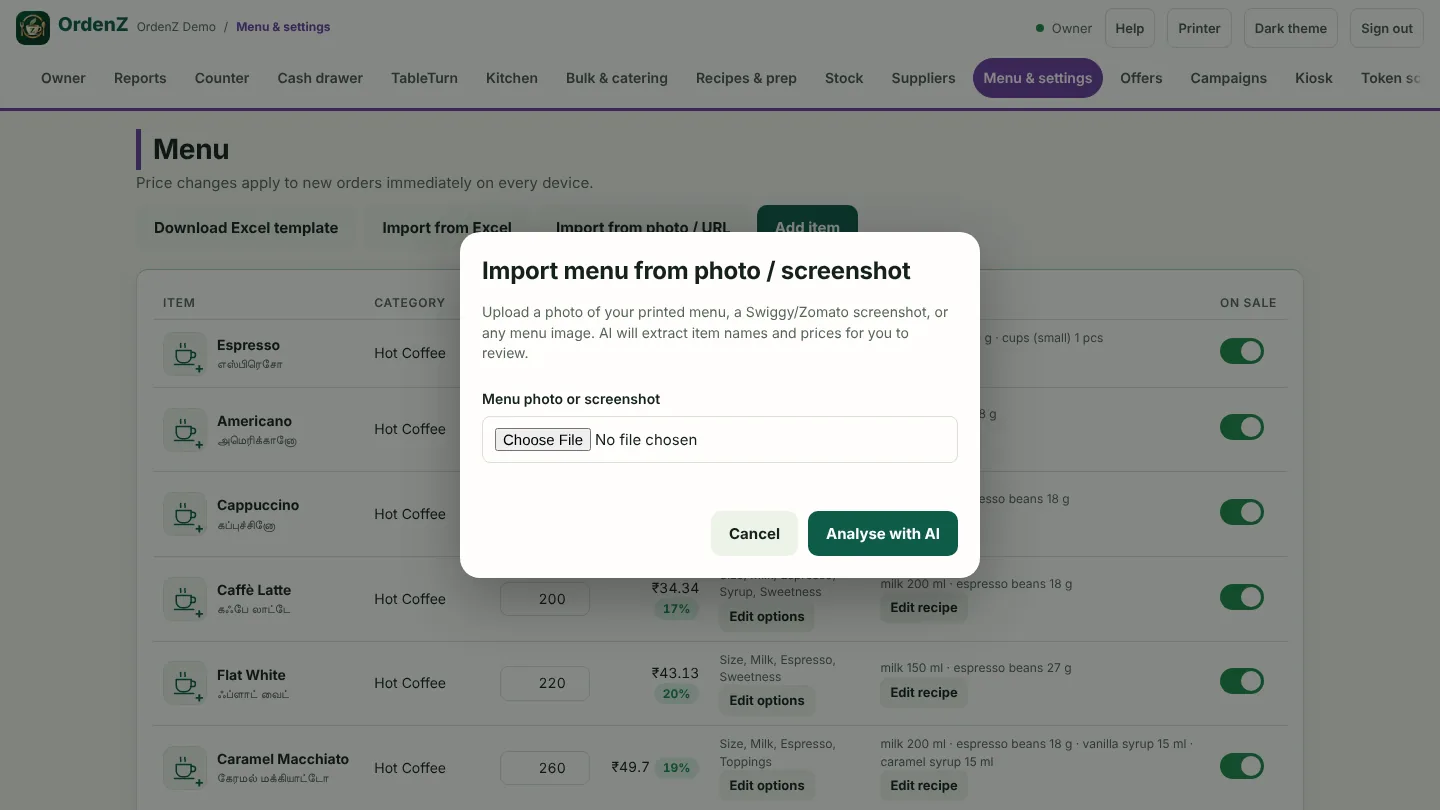Click Analyse with AI button
The width and height of the screenshot is (1440, 810).
[883, 534]
